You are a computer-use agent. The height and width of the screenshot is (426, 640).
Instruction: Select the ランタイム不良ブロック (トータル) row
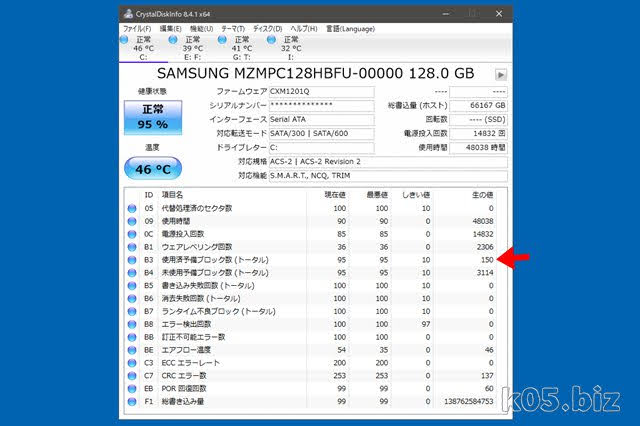click(311, 311)
